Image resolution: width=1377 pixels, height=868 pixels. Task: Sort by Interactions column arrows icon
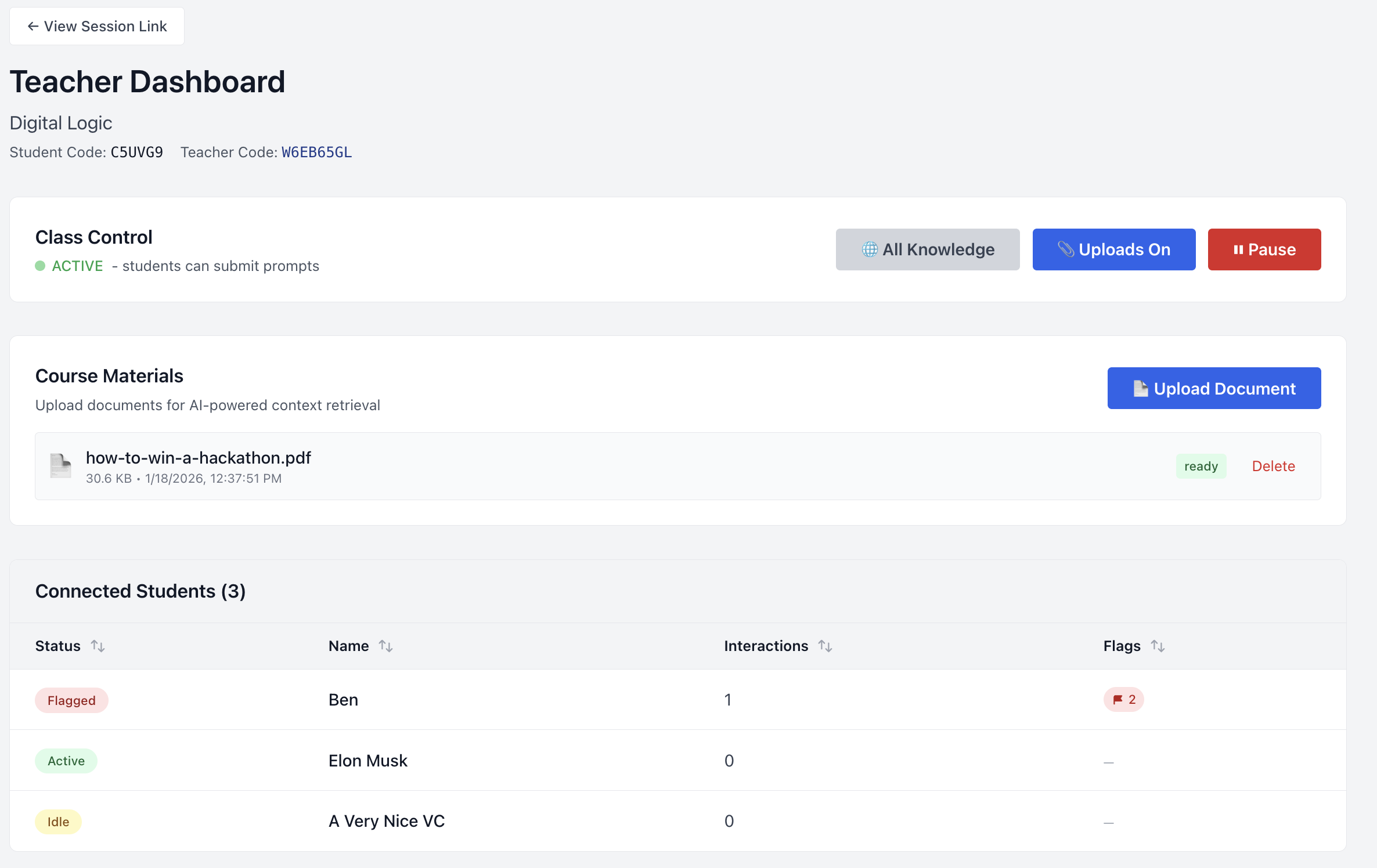(825, 646)
